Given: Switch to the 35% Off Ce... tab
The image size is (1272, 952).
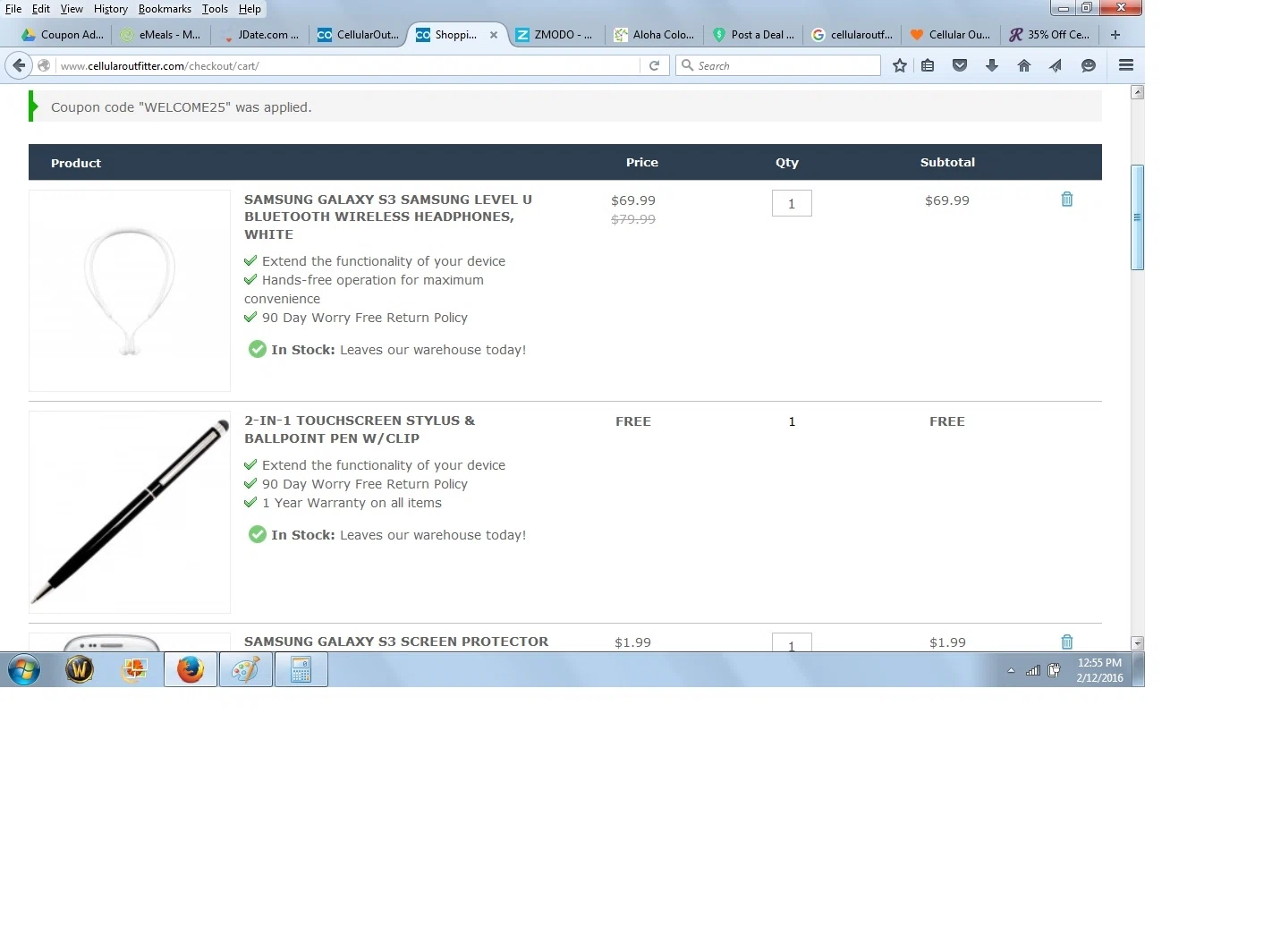Looking at the screenshot, I should [1048, 35].
